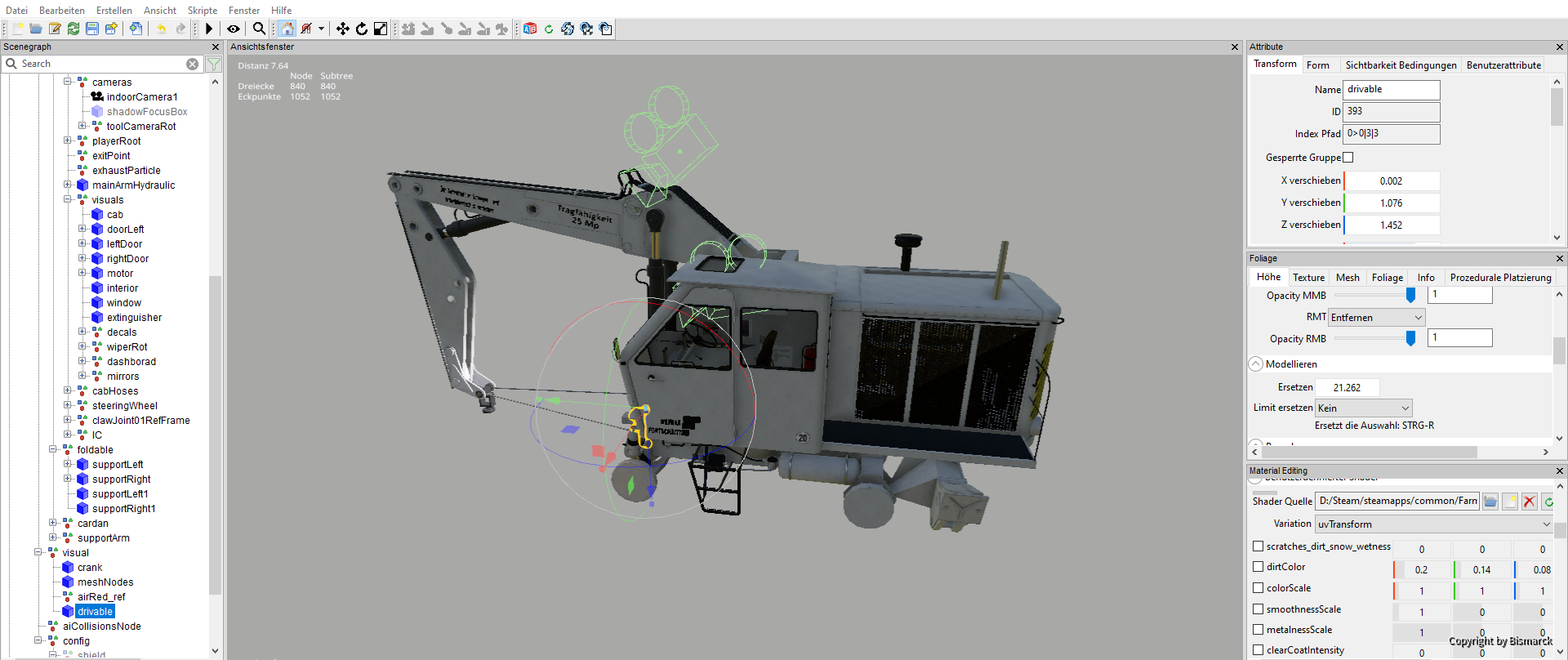Enable the dirtColor checkbox
Screen dimensions: 1568x660
1258,567
